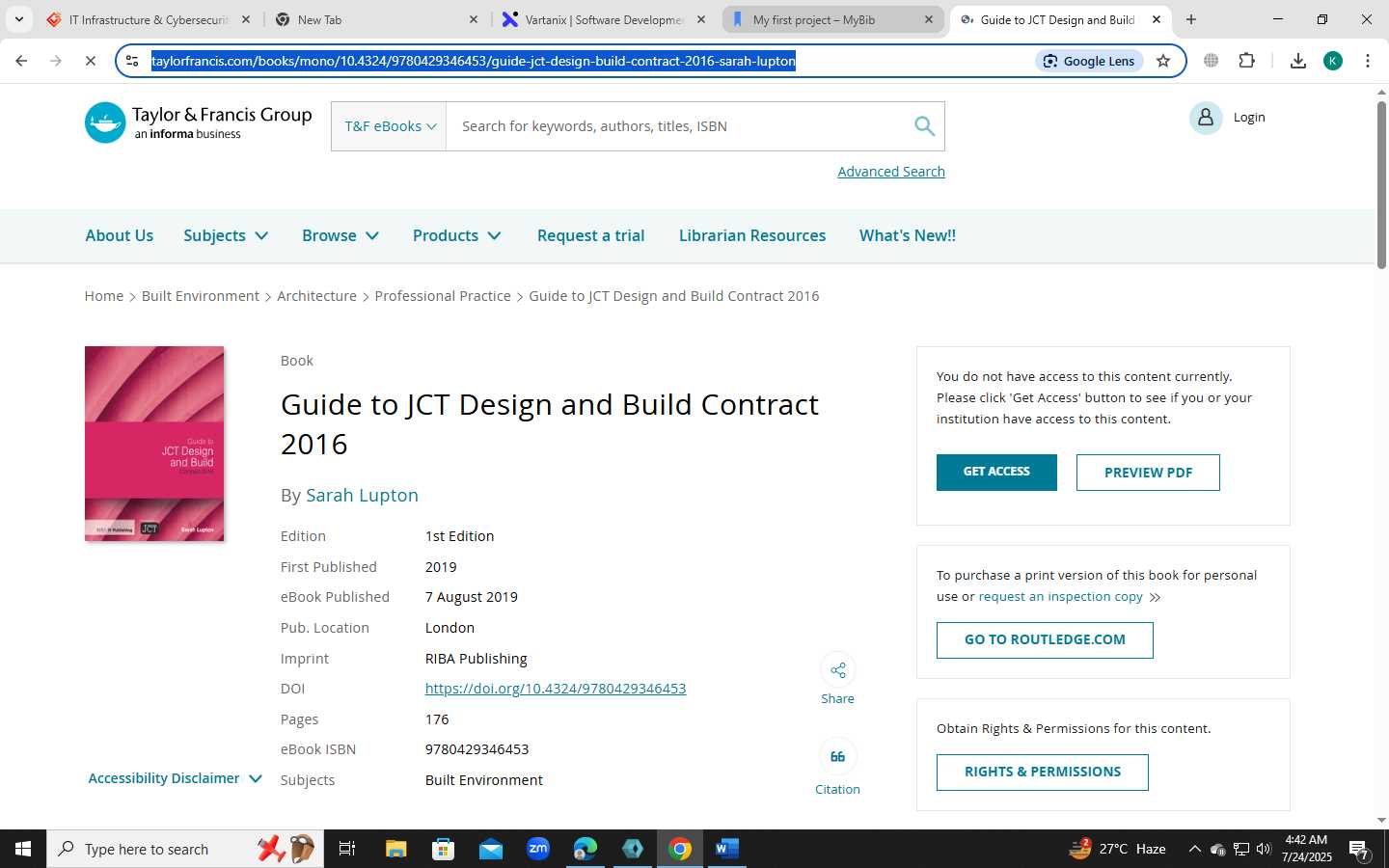The width and height of the screenshot is (1389, 868).
Task: Go back using the browser back arrow
Action: coord(21,61)
